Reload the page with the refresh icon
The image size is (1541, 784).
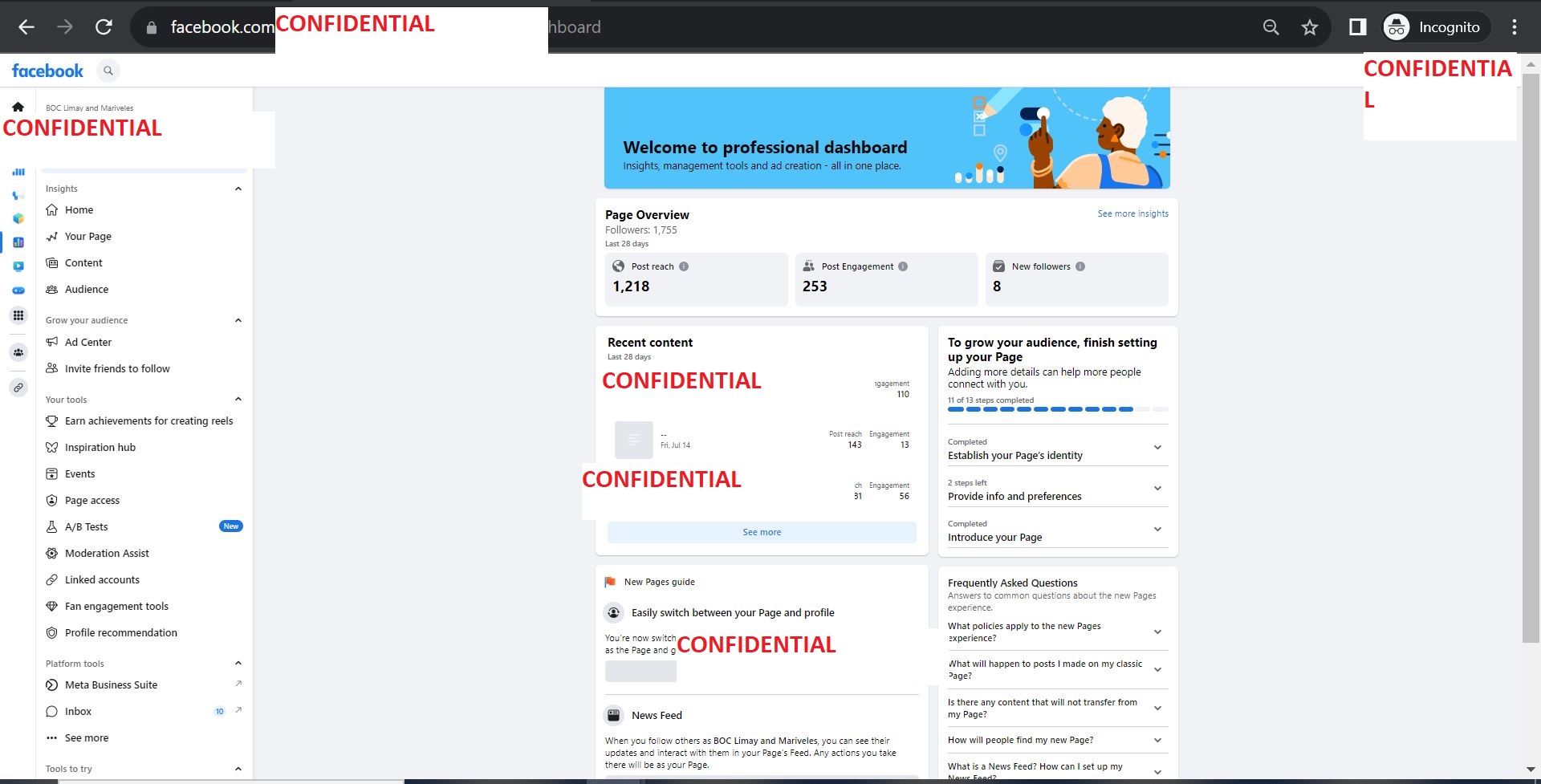tap(104, 27)
